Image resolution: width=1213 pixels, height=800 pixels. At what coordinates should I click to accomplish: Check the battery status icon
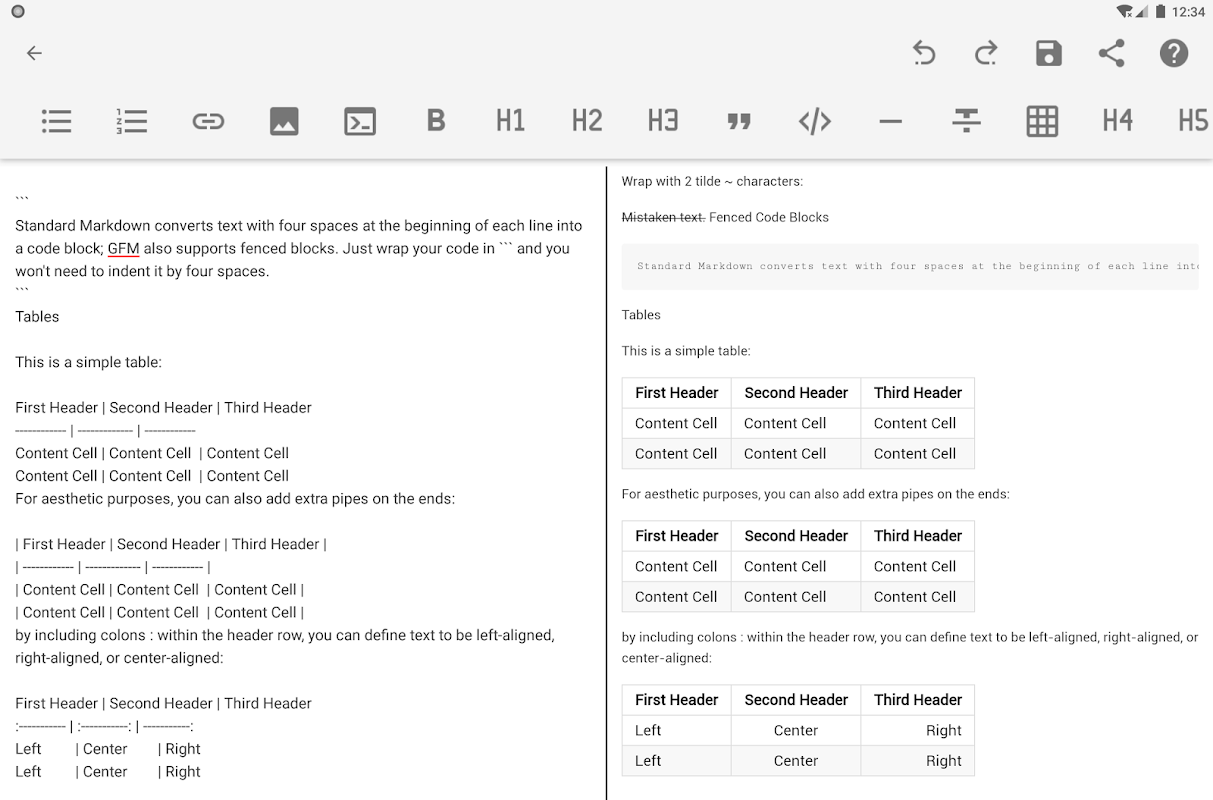coord(1160,12)
